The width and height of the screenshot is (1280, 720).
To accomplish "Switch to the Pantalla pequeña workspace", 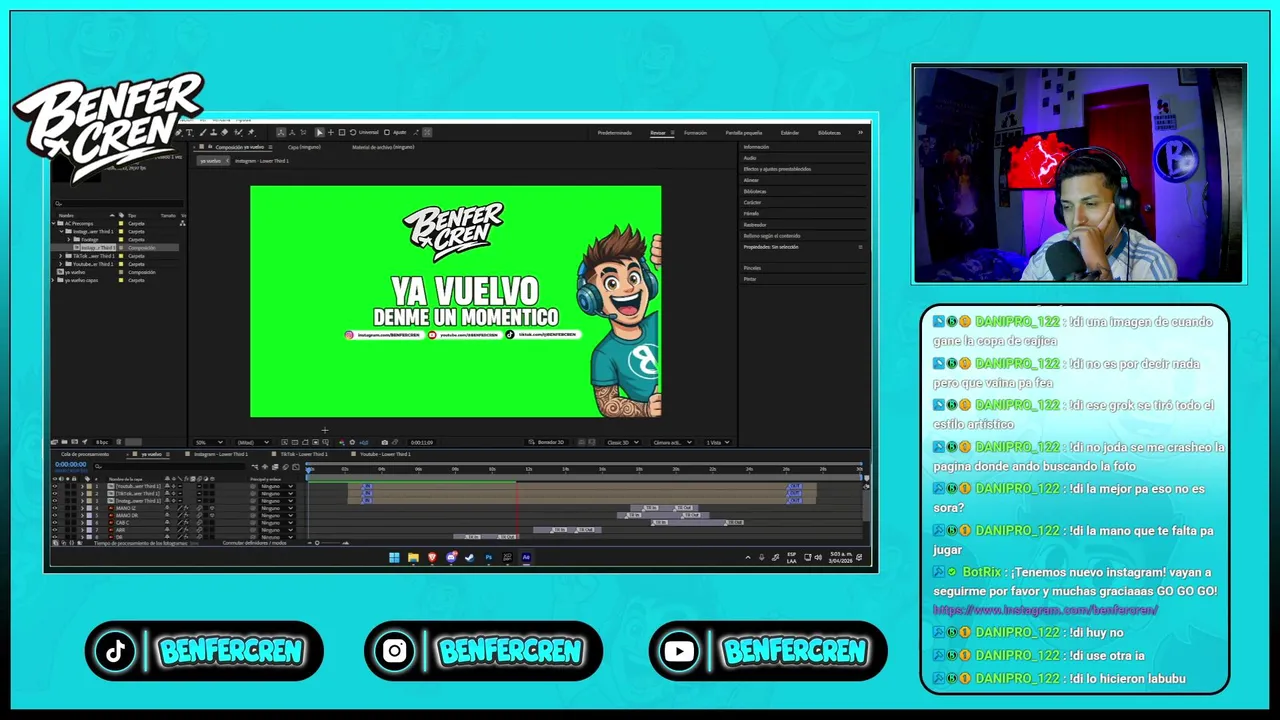I will (743, 132).
